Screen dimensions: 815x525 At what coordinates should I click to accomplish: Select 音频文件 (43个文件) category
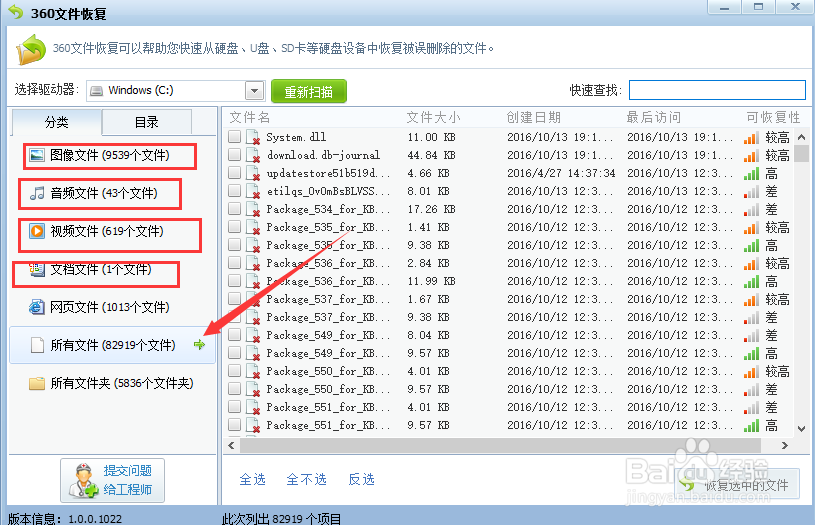coord(100,193)
